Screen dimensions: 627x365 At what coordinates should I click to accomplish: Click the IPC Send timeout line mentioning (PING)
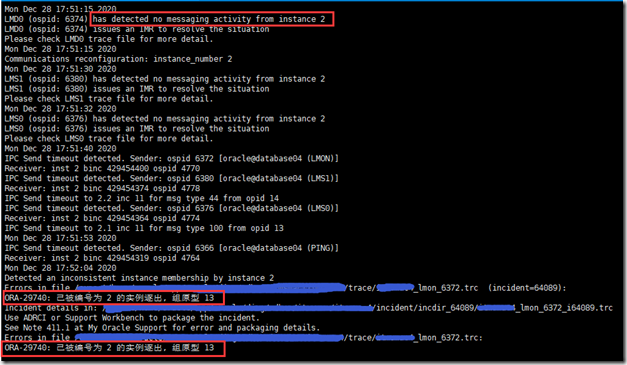(x=172, y=248)
